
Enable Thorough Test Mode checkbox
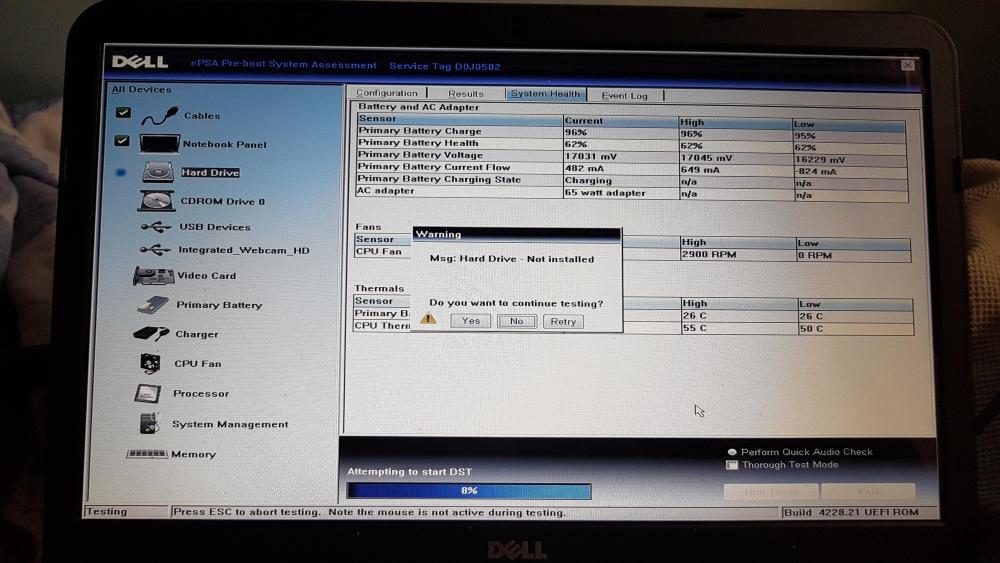pos(732,465)
